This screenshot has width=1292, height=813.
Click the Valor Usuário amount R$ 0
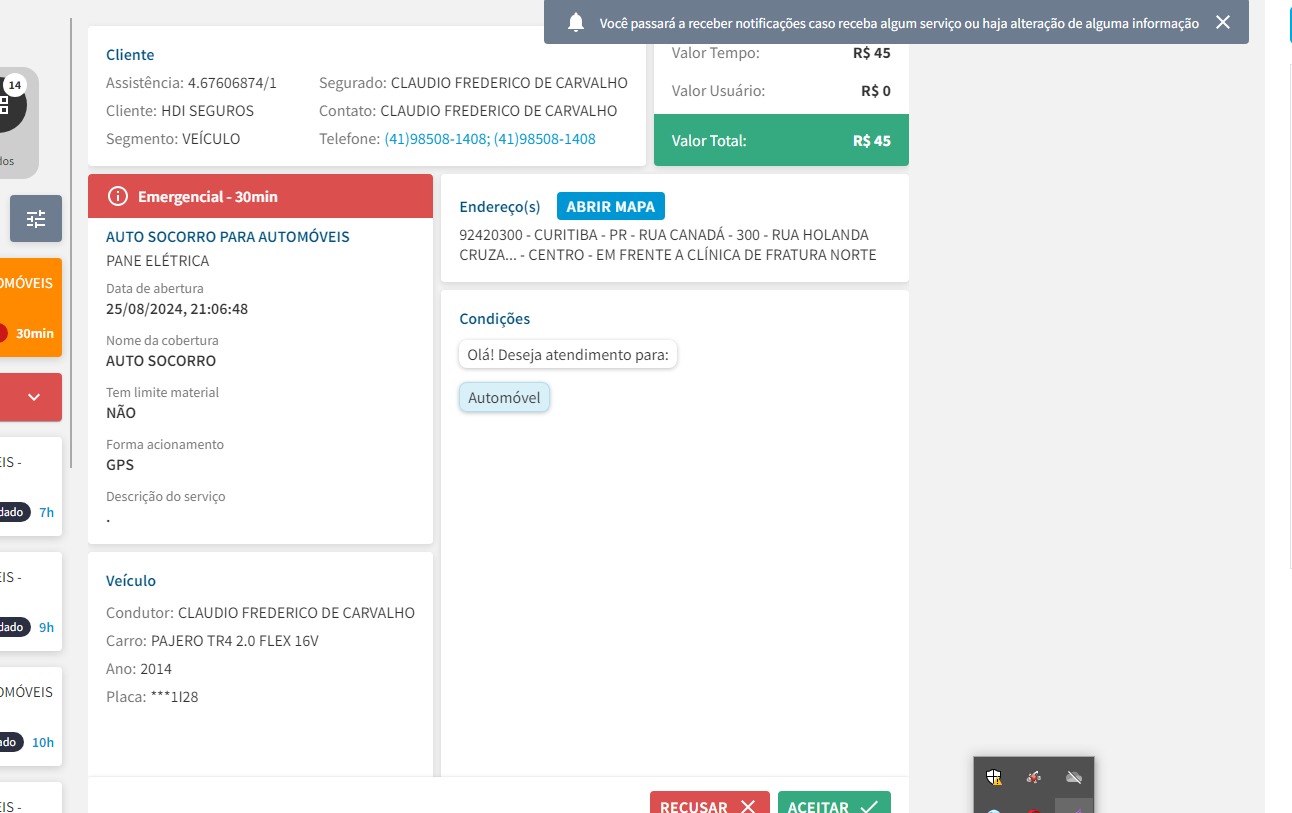tap(876, 91)
